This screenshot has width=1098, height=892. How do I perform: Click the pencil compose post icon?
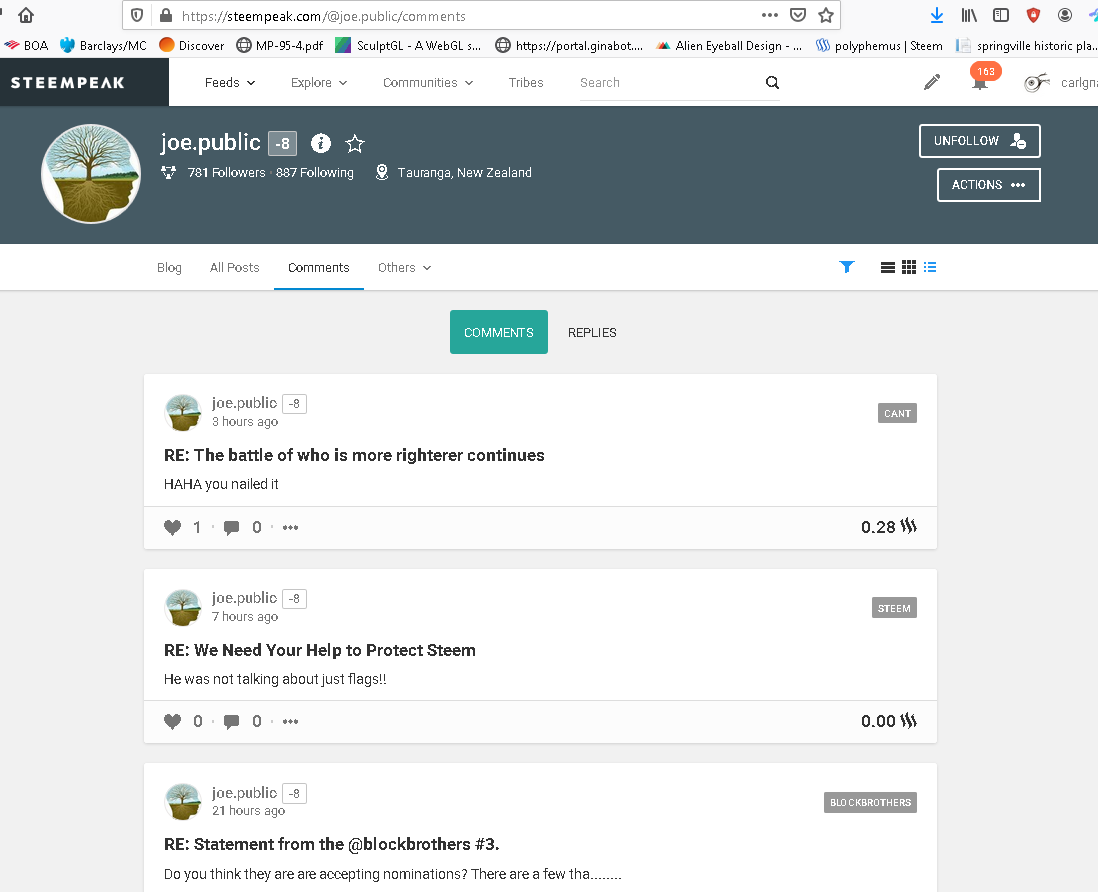[x=932, y=83]
